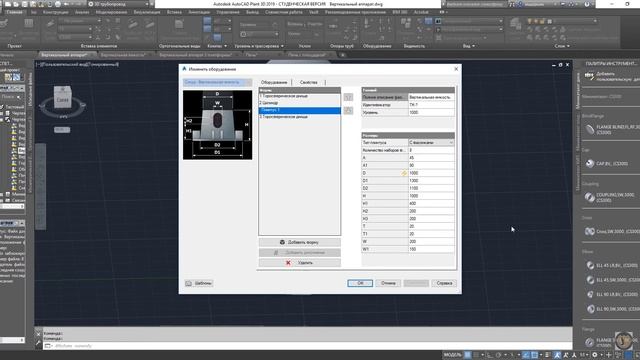
Task: Toggle snap mode in status bar
Action: 476,355
